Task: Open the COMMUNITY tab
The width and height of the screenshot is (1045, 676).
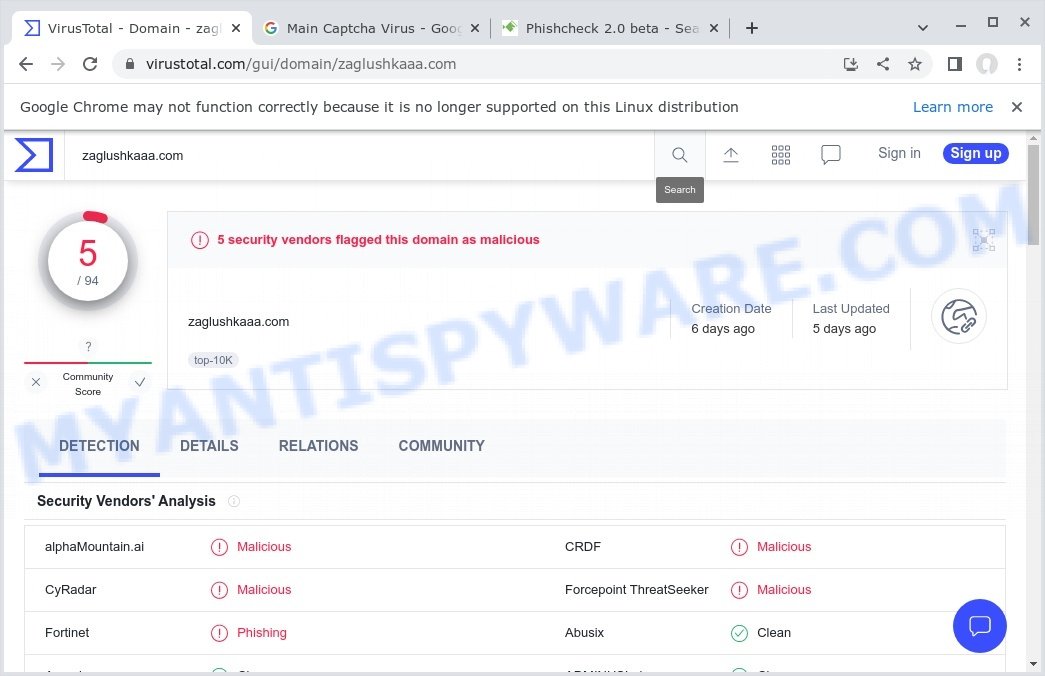Action: [x=441, y=445]
